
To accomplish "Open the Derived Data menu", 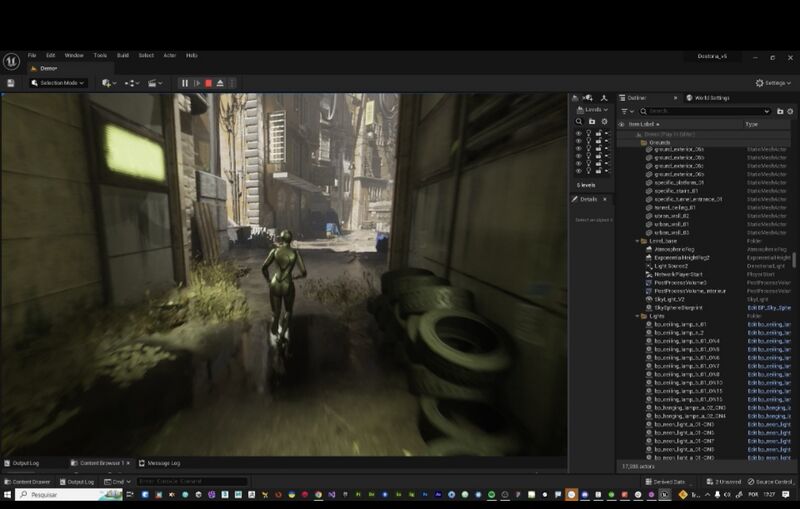I will [665, 481].
